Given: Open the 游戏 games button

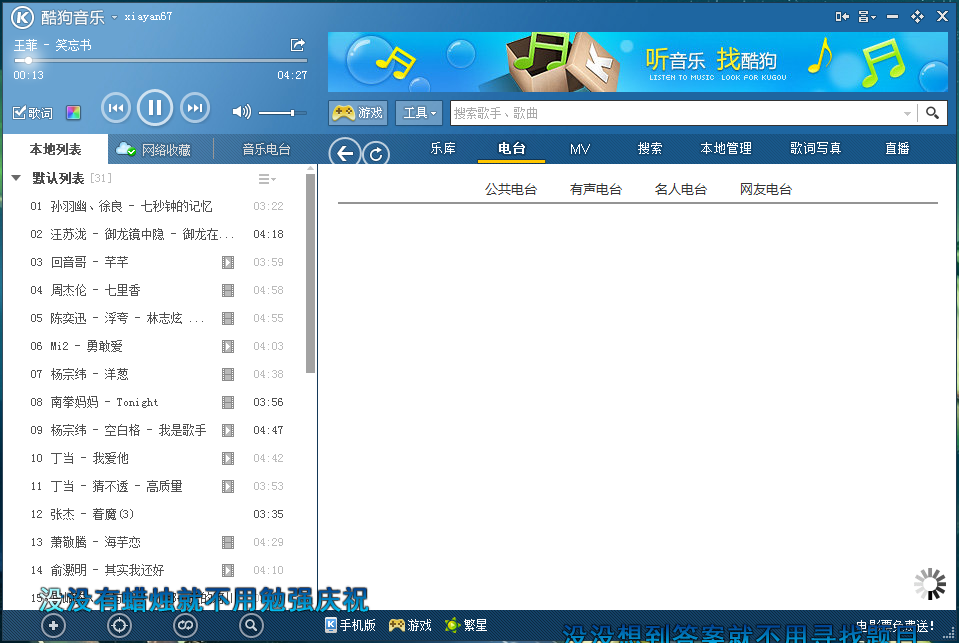Looking at the screenshot, I should coord(358,113).
